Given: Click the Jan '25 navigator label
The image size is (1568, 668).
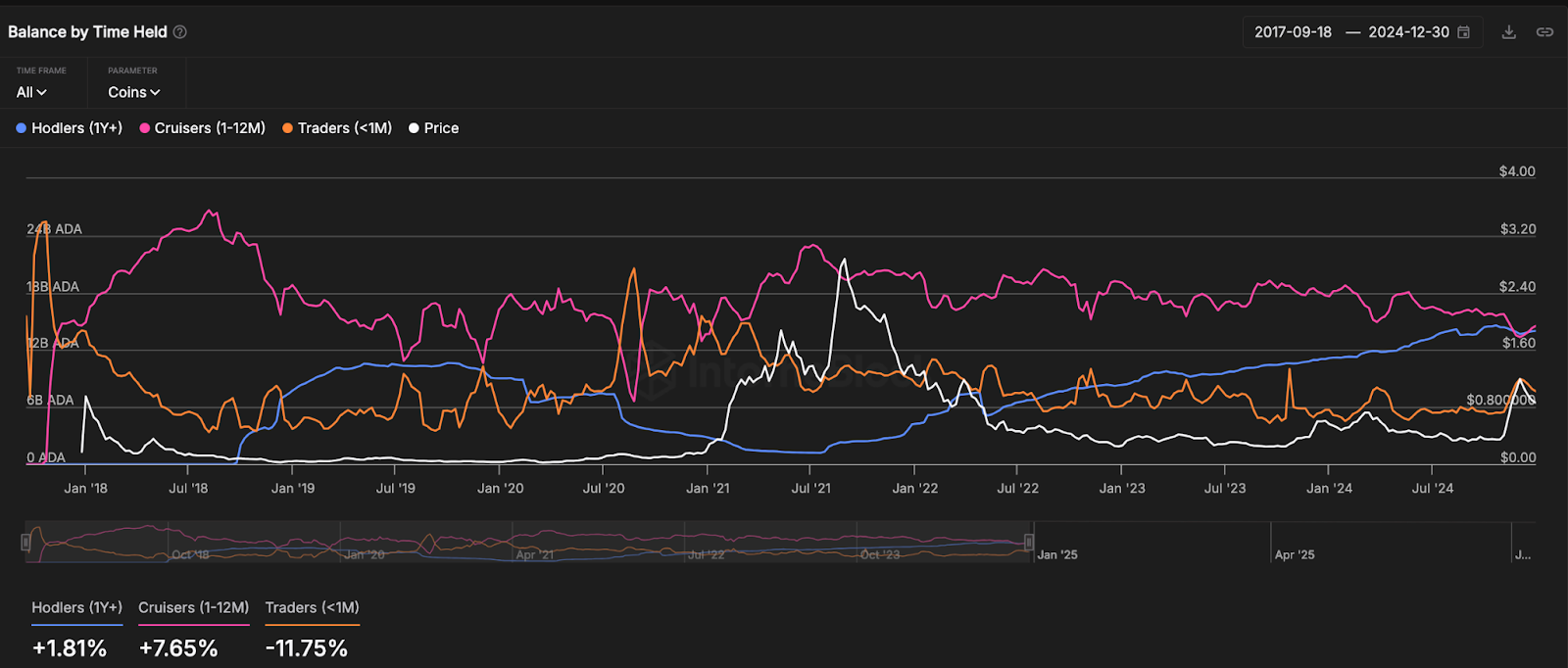Looking at the screenshot, I should pos(1057,554).
